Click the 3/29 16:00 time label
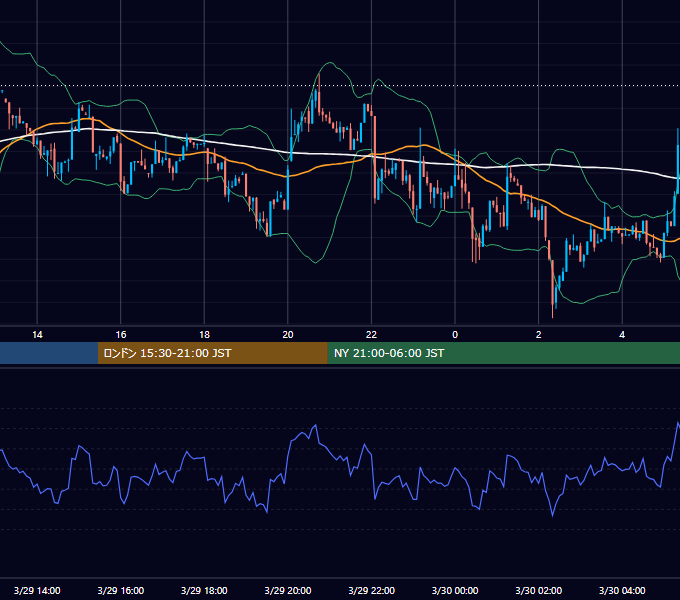Image resolution: width=680 pixels, height=600 pixels. click(x=121, y=590)
